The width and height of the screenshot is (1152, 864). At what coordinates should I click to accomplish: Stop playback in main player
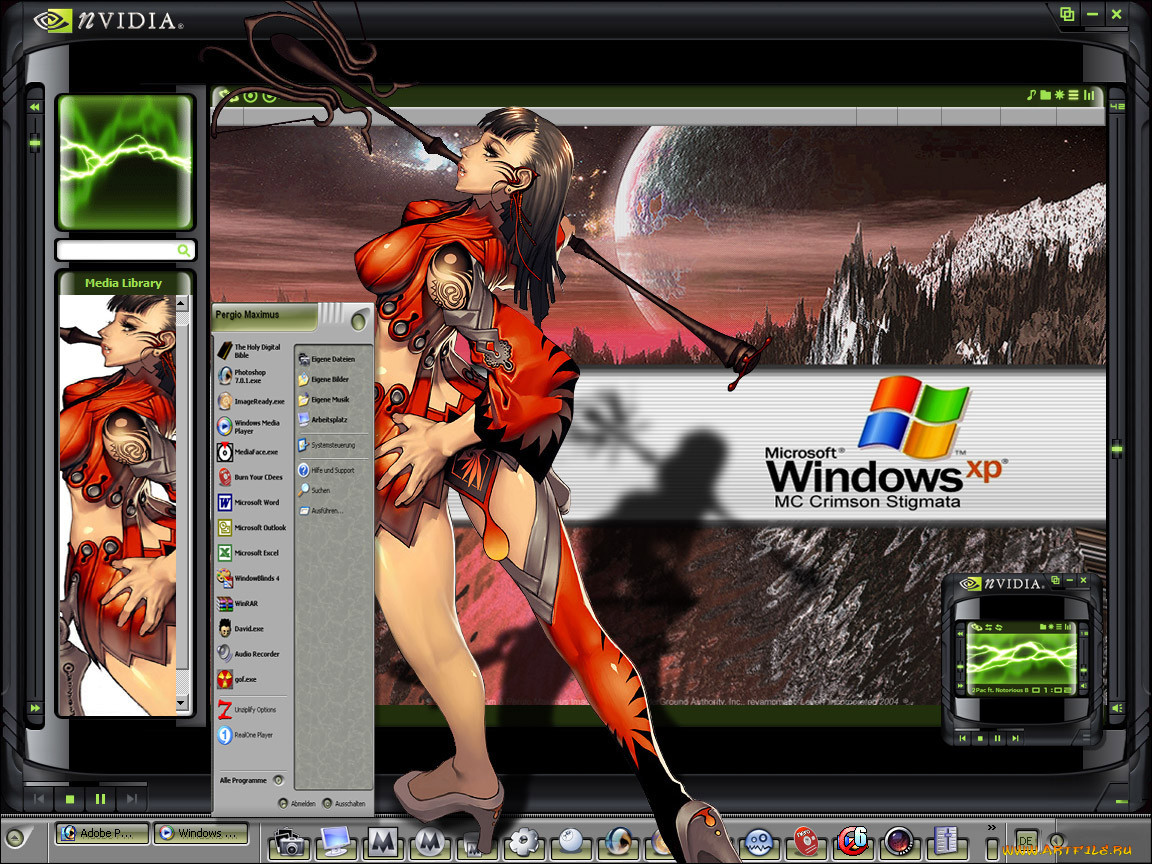(70, 799)
